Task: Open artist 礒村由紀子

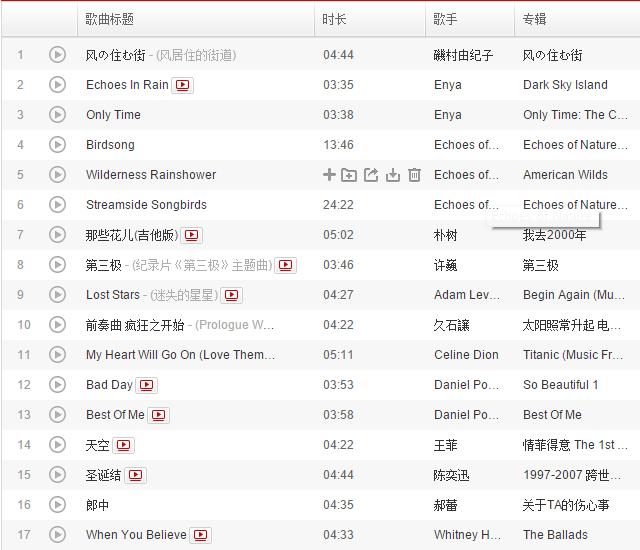Action: coord(463,55)
